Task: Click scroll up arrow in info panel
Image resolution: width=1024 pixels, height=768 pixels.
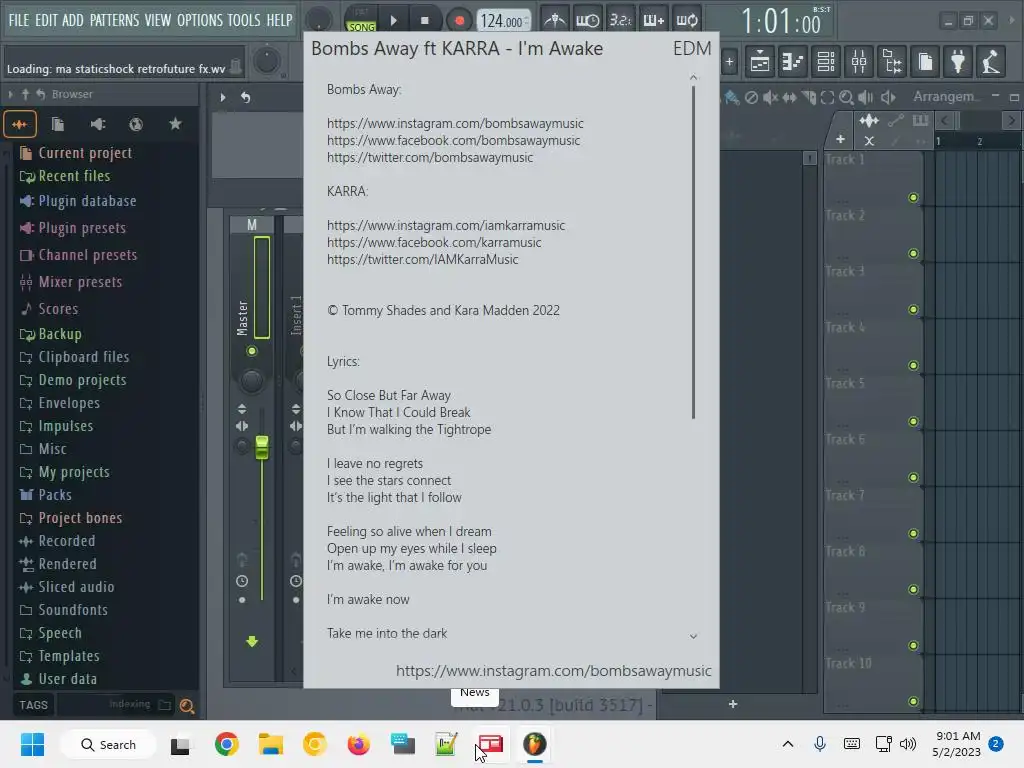Action: [x=694, y=78]
